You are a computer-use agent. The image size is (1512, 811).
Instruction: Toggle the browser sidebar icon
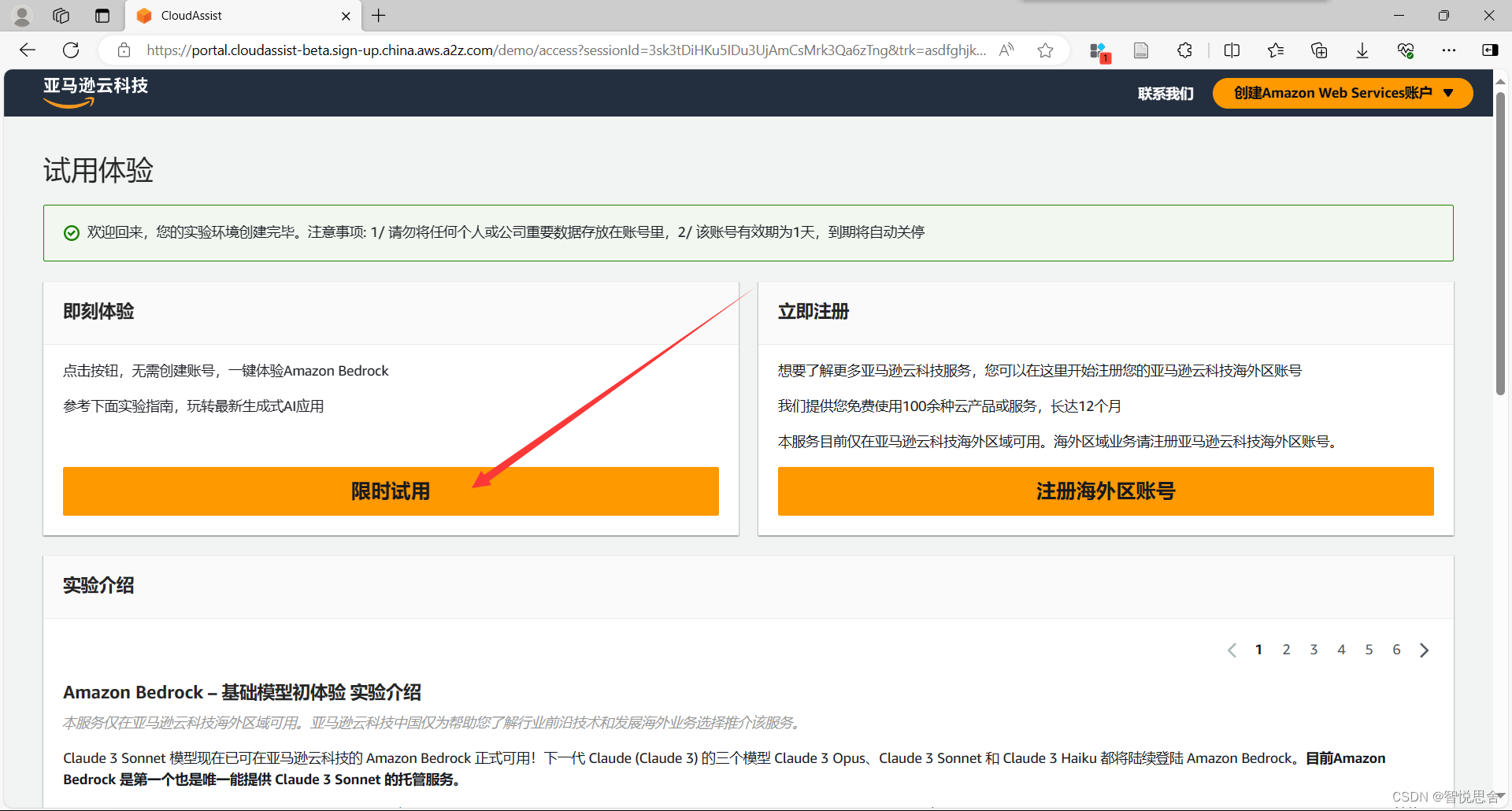tap(1490, 50)
